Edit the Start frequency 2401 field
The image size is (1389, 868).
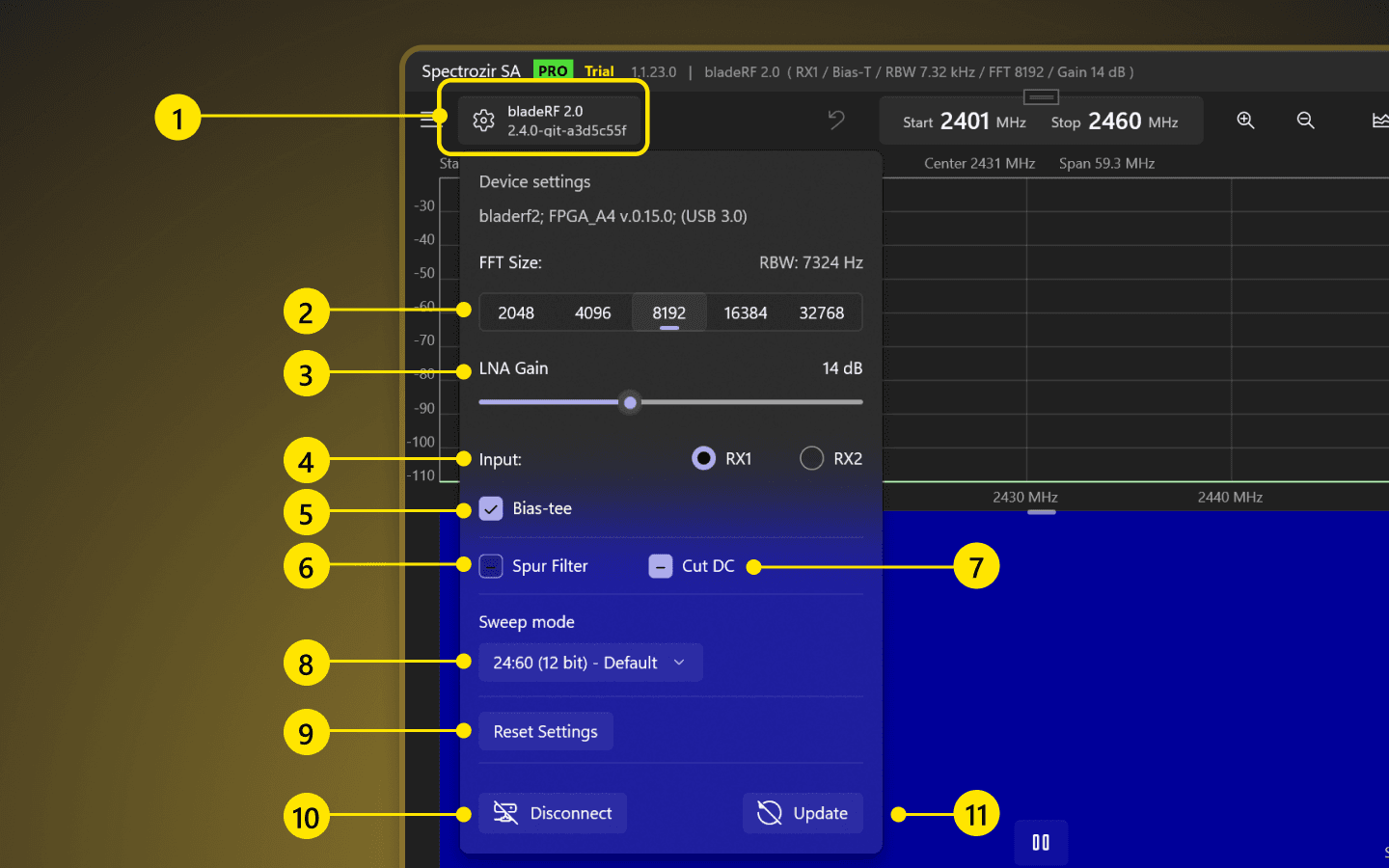tap(965, 122)
